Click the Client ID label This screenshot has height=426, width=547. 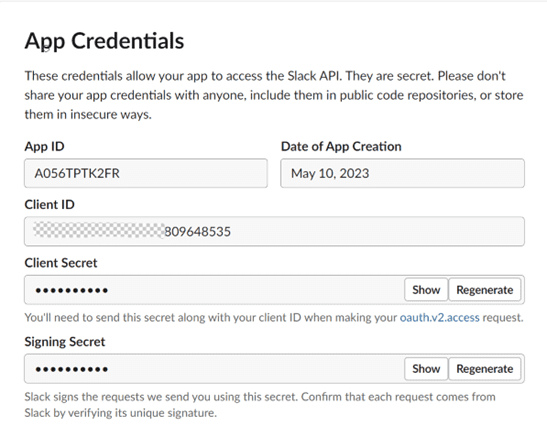pyautogui.click(x=50, y=204)
